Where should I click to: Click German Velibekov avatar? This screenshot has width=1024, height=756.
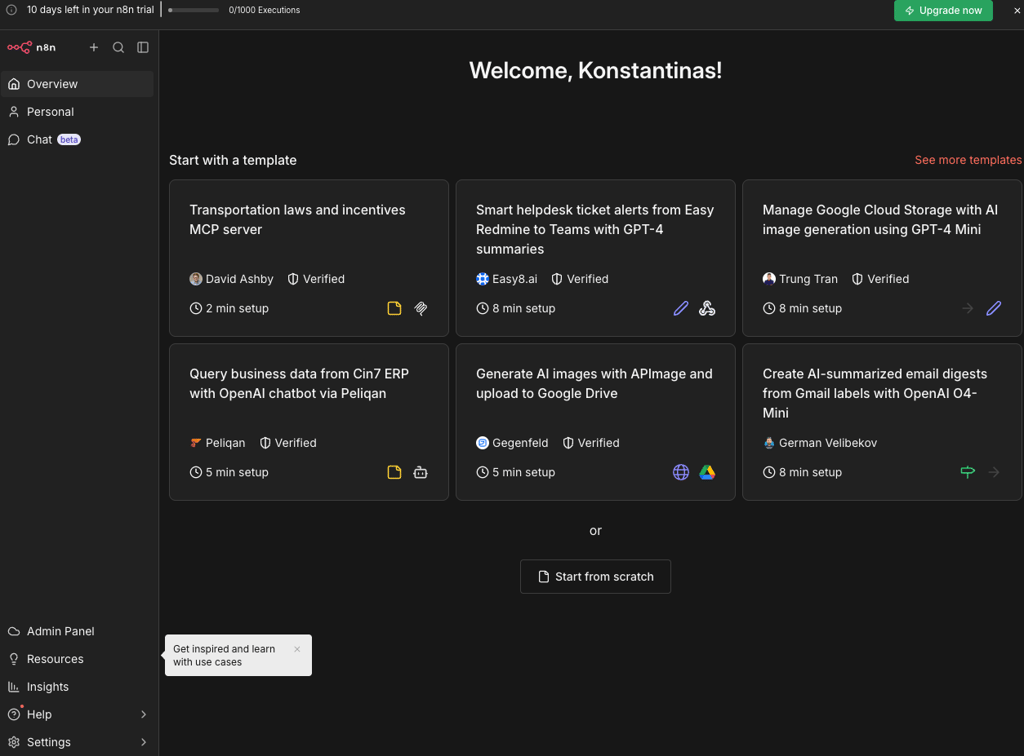pyautogui.click(x=769, y=443)
